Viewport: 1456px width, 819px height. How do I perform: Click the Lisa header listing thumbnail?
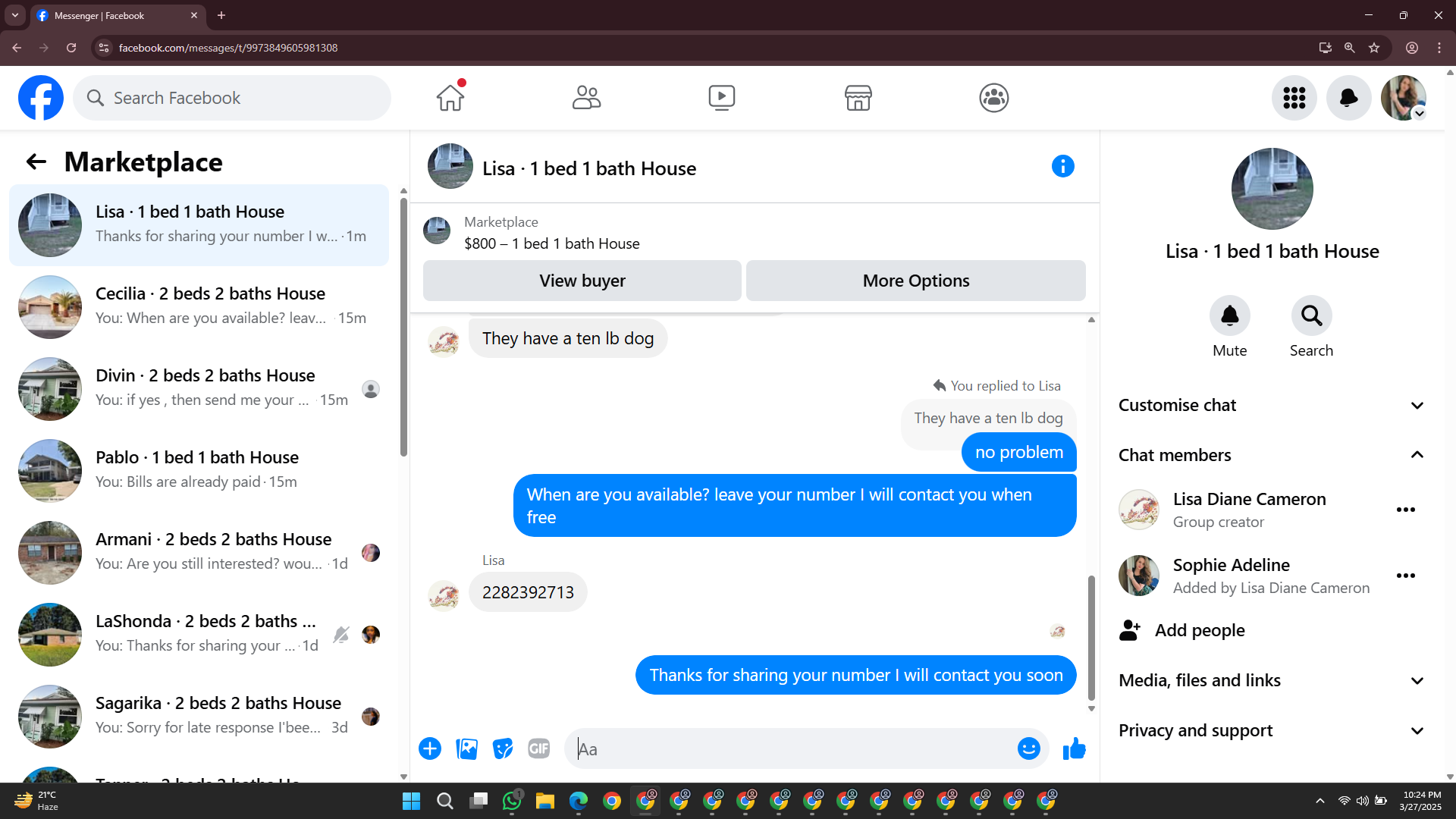pyautogui.click(x=450, y=166)
